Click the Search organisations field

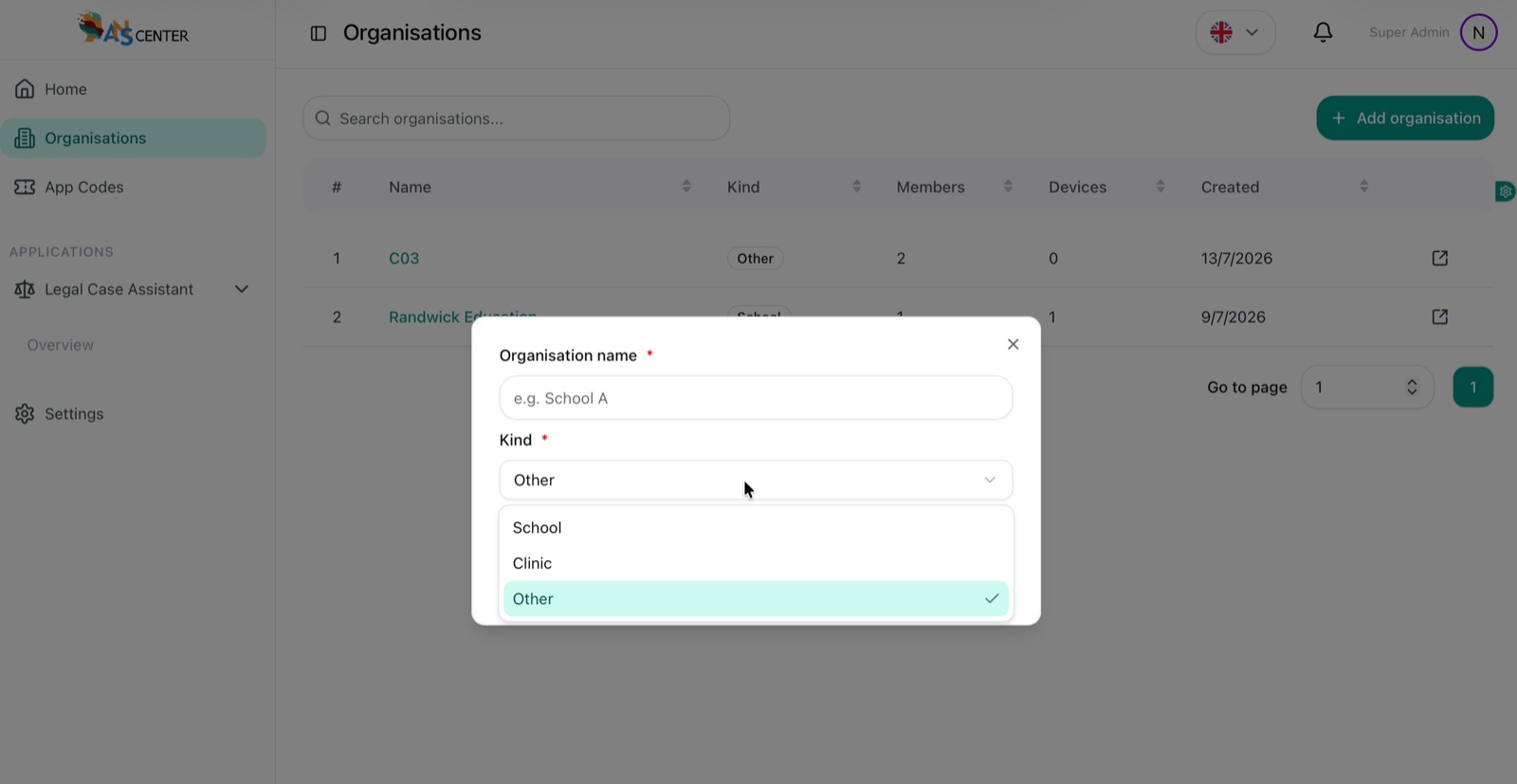(516, 119)
